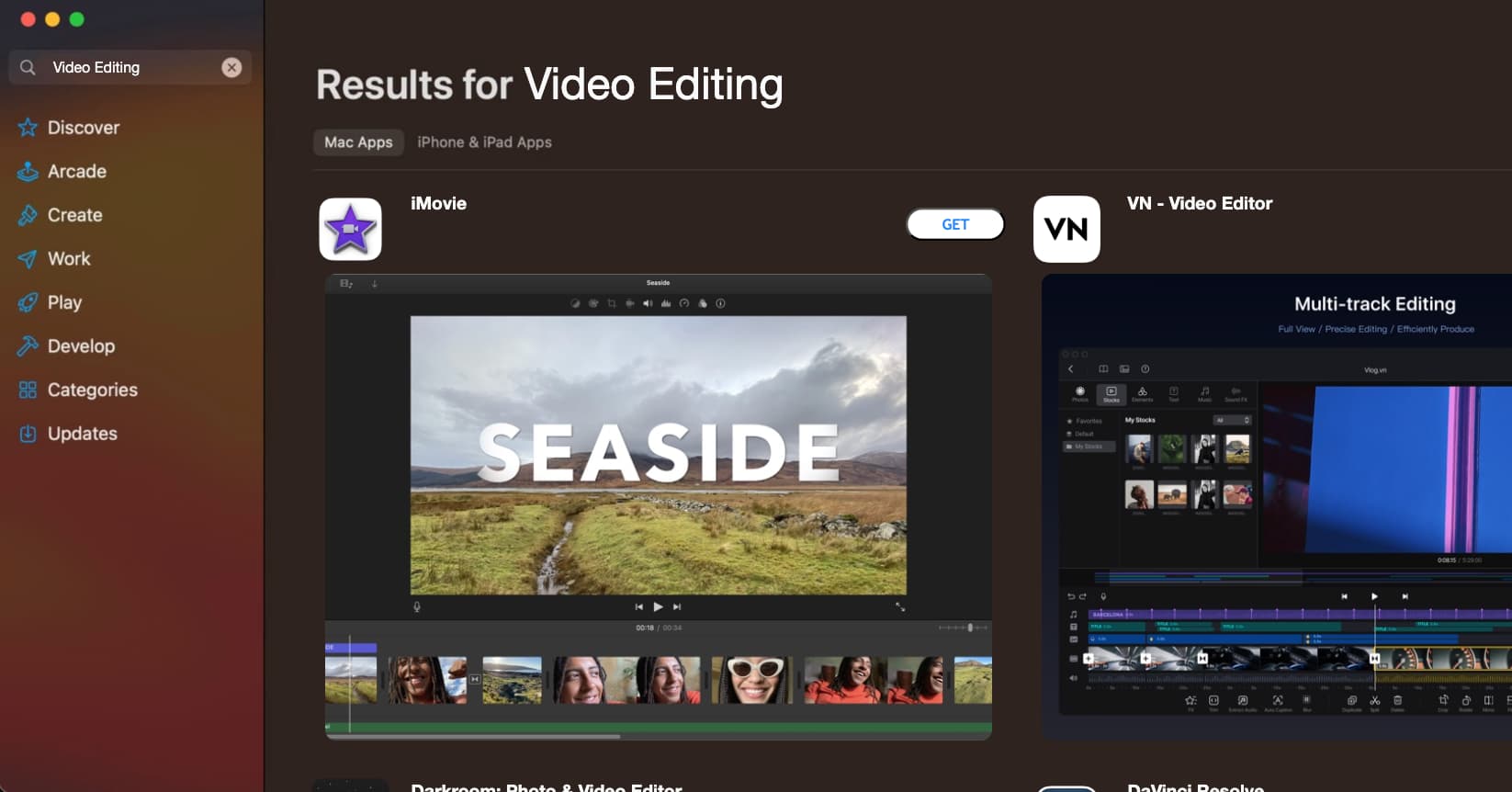Switch to the Mac Apps tab
Screen dimensions: 1512x792
(358, 142)
